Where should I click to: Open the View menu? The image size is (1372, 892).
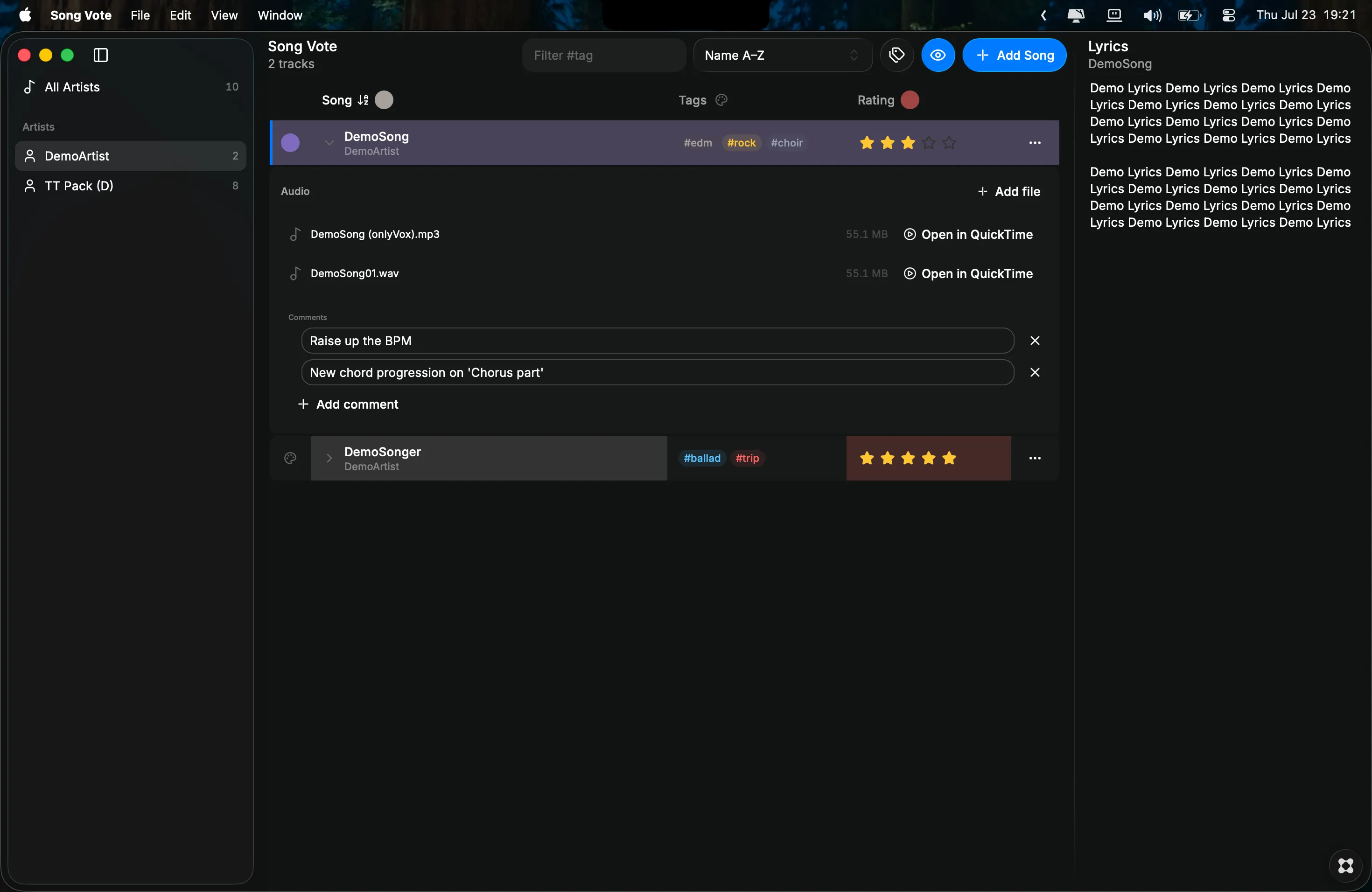(x=224, y=15)
